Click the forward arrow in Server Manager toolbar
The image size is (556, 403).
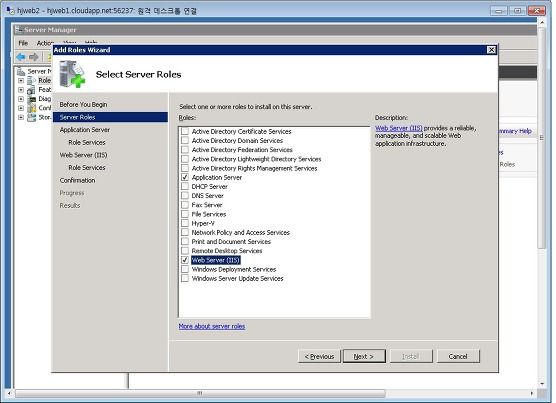pyautogui.click(x=34, y=57)
